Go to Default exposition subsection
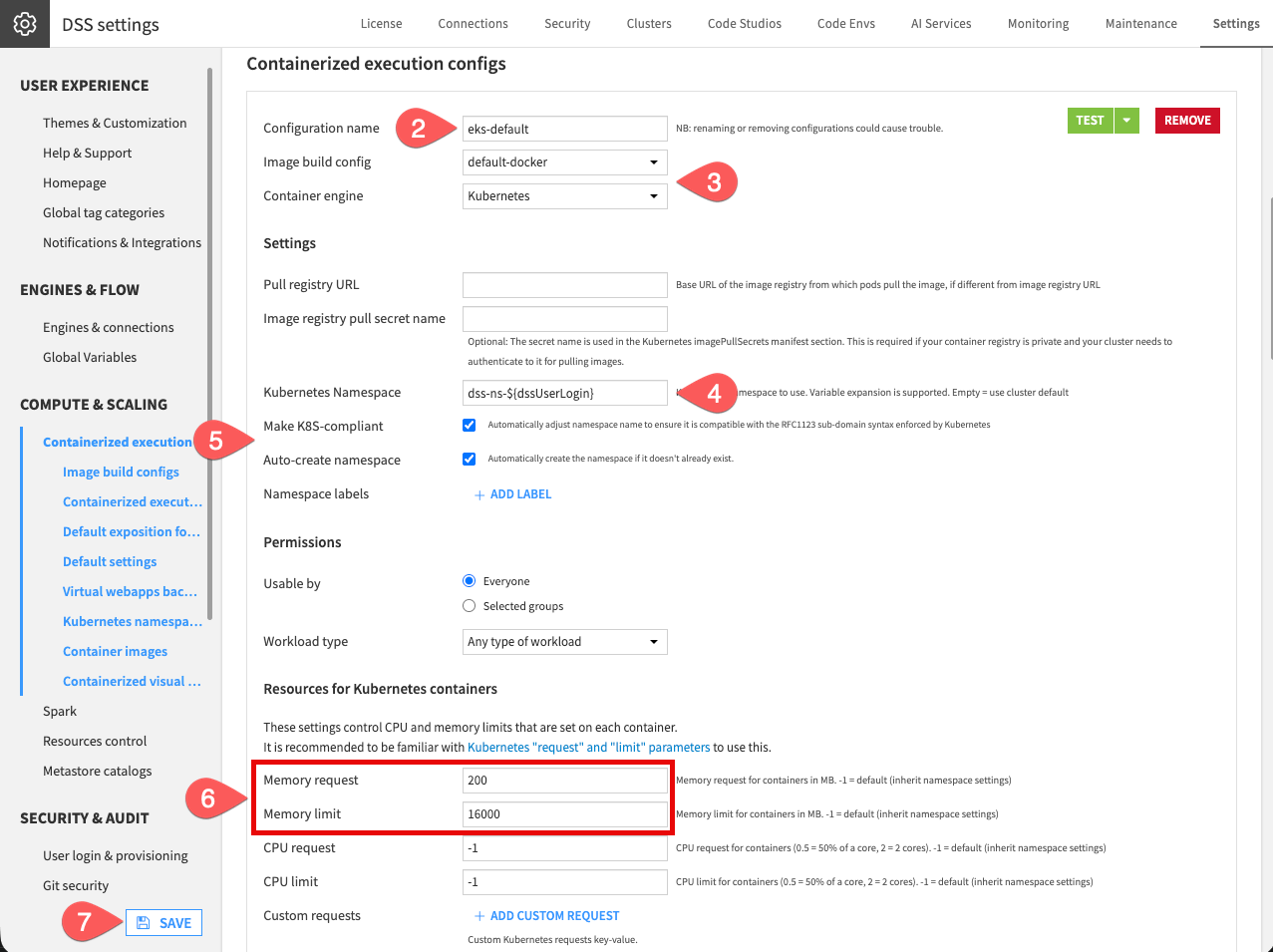 pos(132,532)
